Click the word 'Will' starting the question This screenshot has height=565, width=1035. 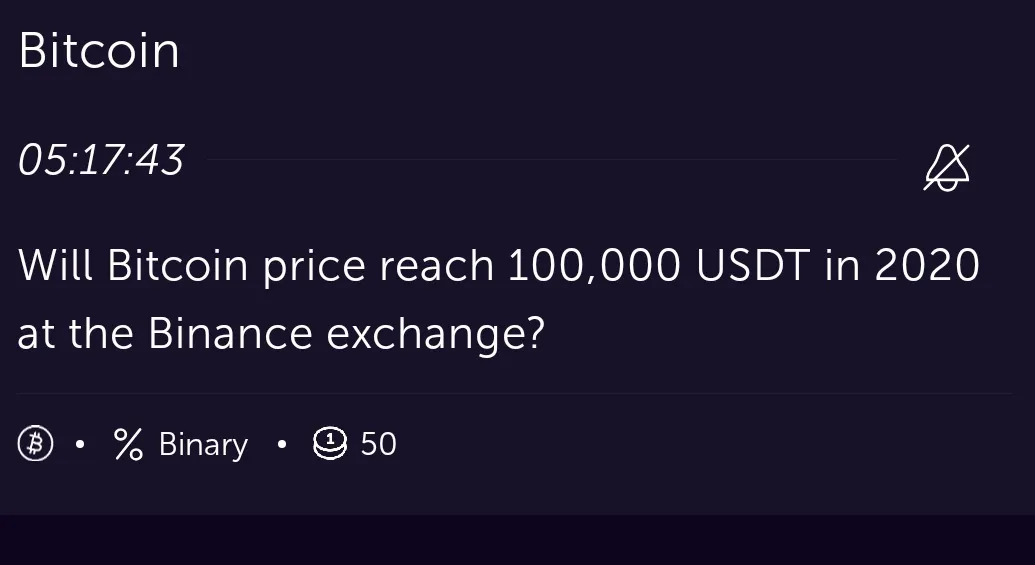coord(55,265)
